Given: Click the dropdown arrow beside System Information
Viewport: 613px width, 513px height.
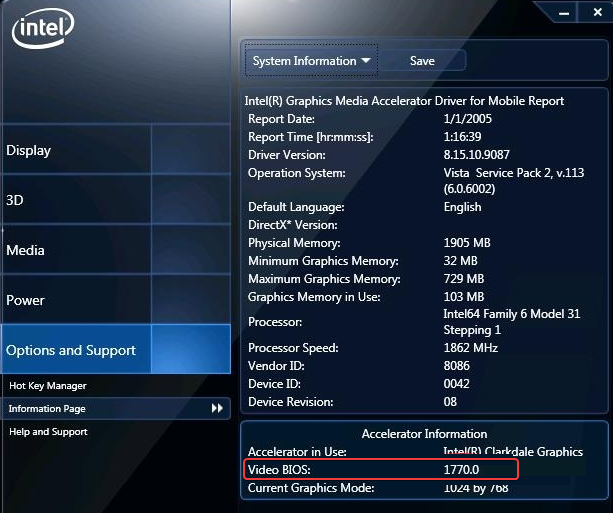Looking at the screenshot, I should pos(366,60).
